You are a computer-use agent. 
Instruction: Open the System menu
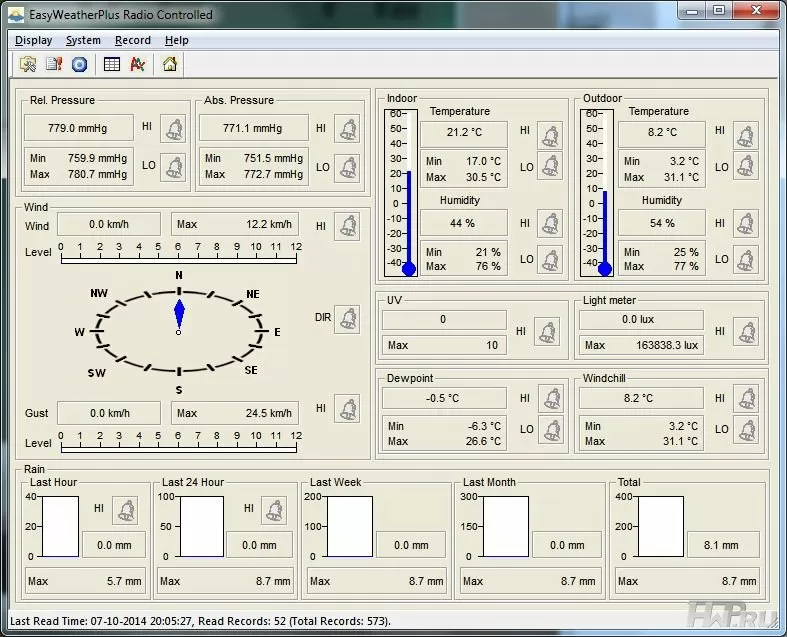point(83,40)
